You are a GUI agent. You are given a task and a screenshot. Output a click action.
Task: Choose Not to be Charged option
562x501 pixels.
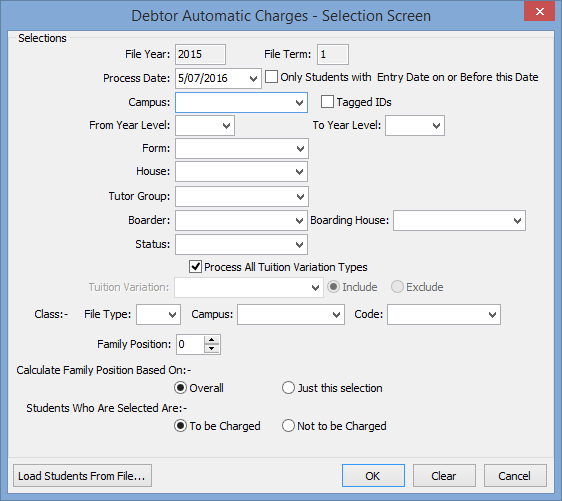click(288, 426)
